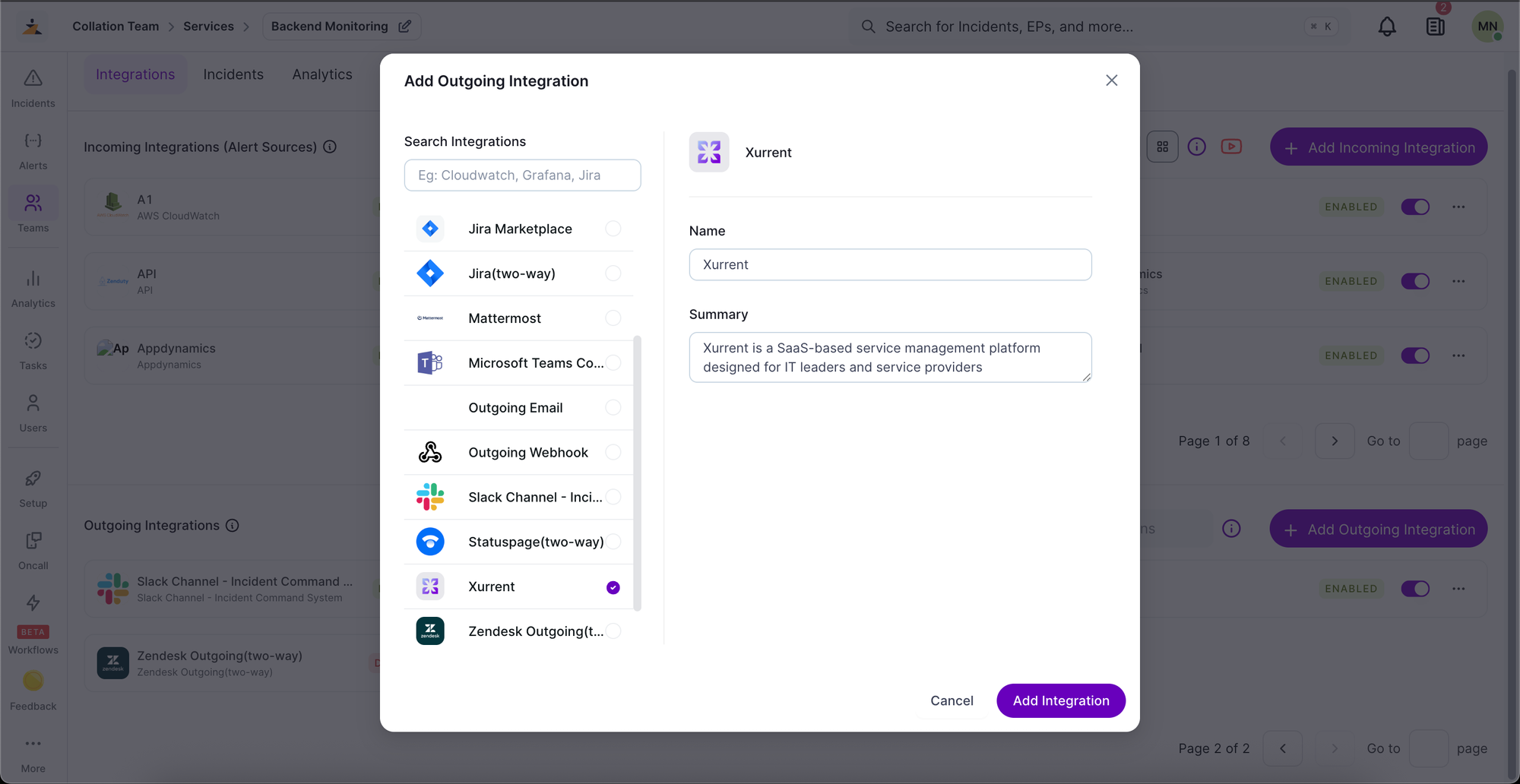This screenshot has height=784, width=1520.
Task: Open options menu for API integration
Action: 1458,281
